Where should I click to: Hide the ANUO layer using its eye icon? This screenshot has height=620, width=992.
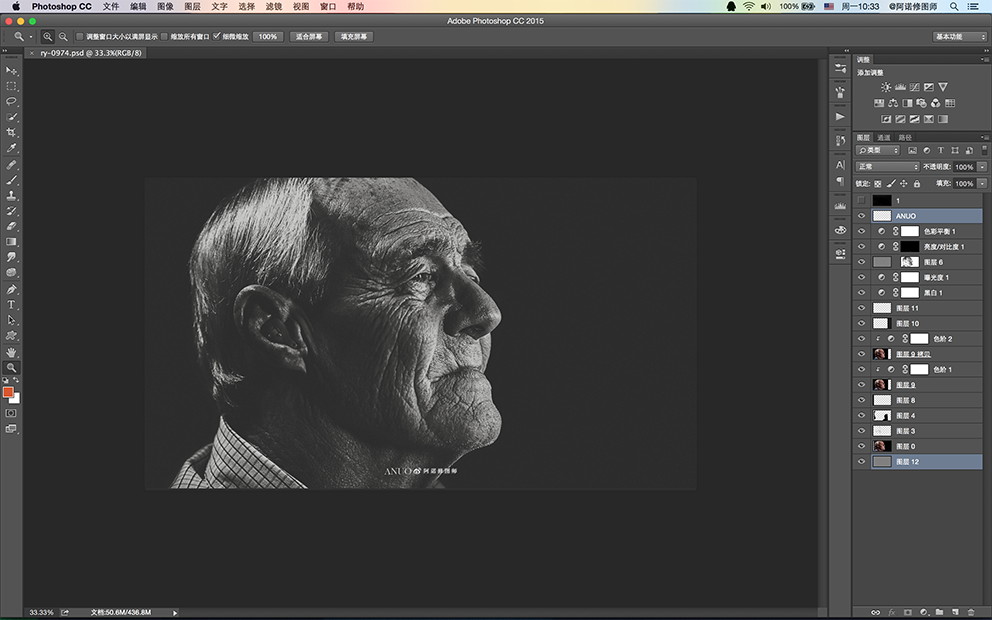pos(862,215)
